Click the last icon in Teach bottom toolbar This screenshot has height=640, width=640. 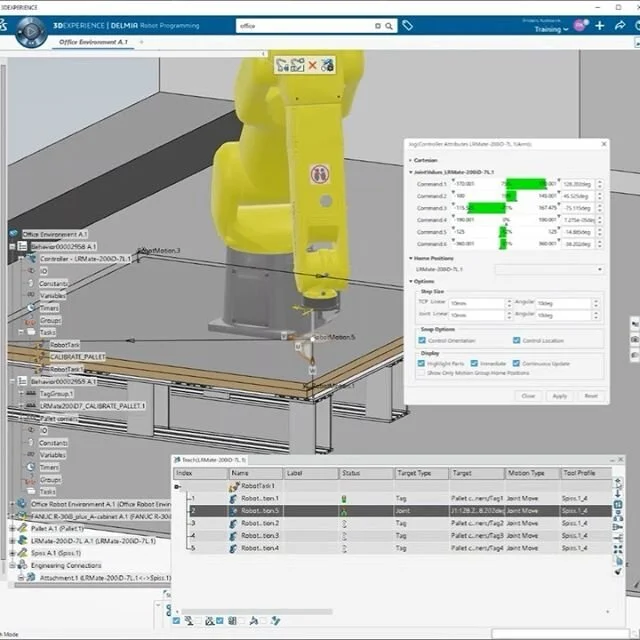(276, 621)
